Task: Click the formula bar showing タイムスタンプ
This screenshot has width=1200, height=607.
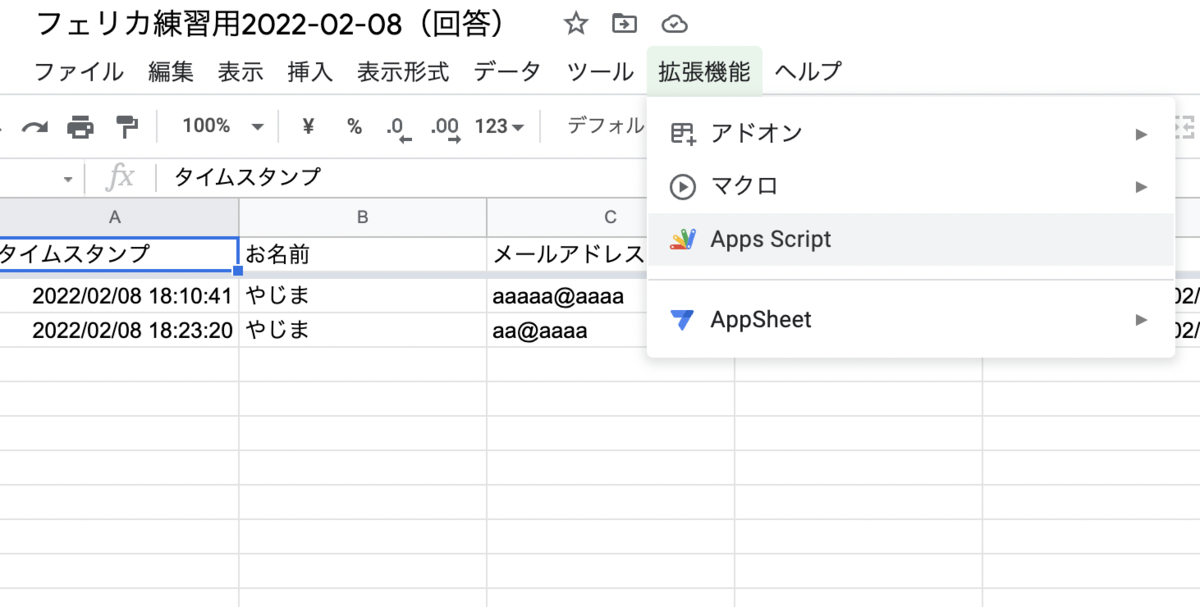Action: [600, 178]
